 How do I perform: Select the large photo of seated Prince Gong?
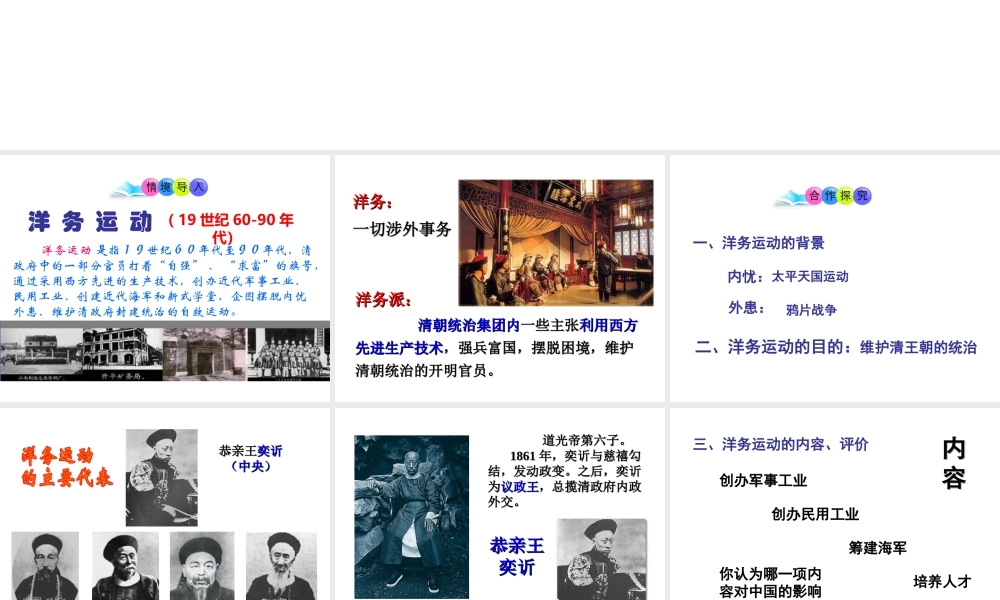pos(411,515)
